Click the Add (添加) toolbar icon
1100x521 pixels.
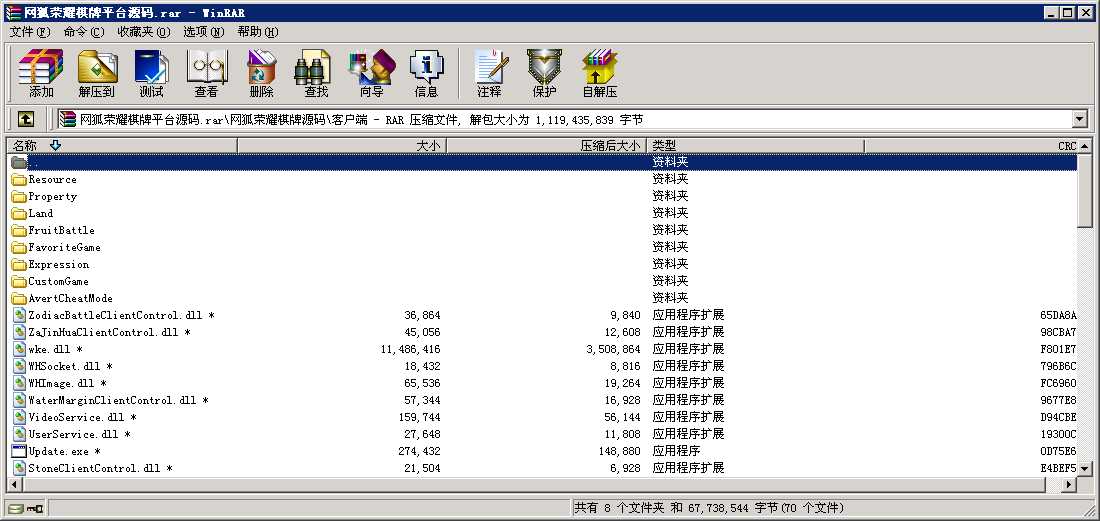pyautogui.click(x=41, y=74)
